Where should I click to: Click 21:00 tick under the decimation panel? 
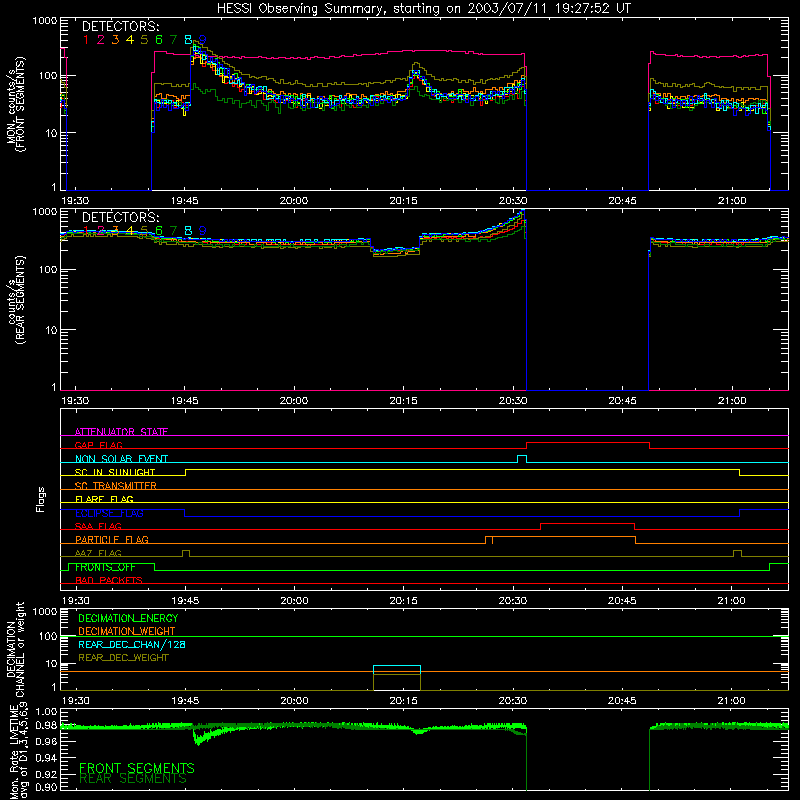pyautogui.click(x=732, y=701)
